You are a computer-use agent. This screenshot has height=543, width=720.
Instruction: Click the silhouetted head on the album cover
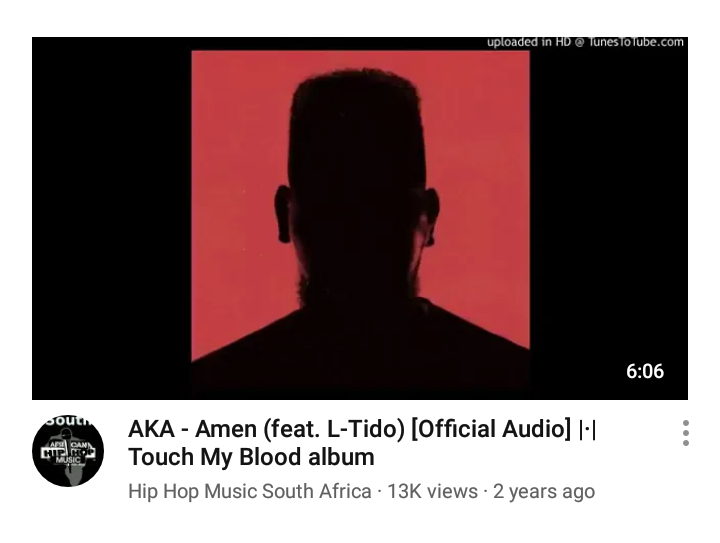pyautogui.click(x=357, y=184)
